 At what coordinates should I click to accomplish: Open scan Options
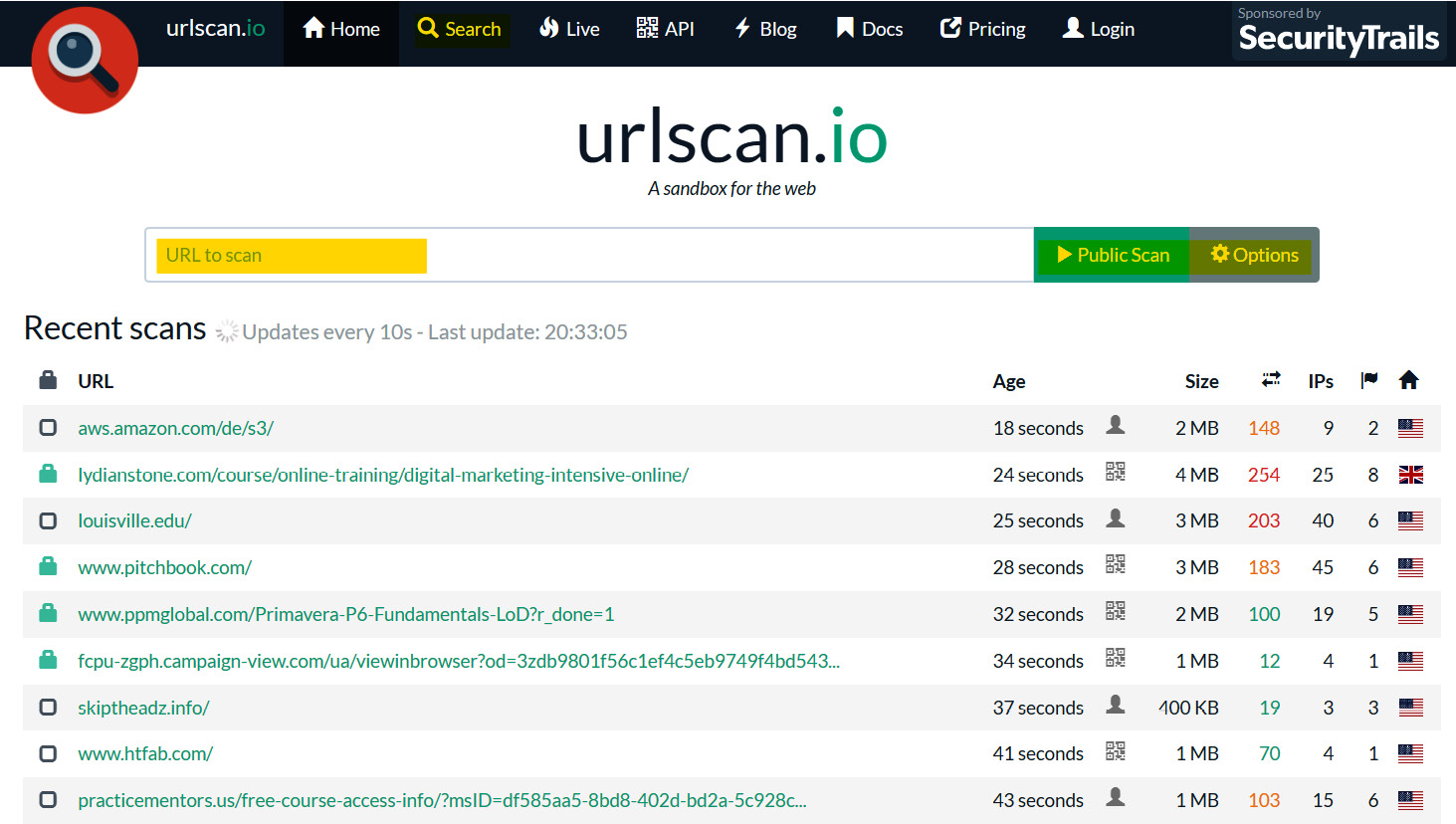pos(1254,255)
